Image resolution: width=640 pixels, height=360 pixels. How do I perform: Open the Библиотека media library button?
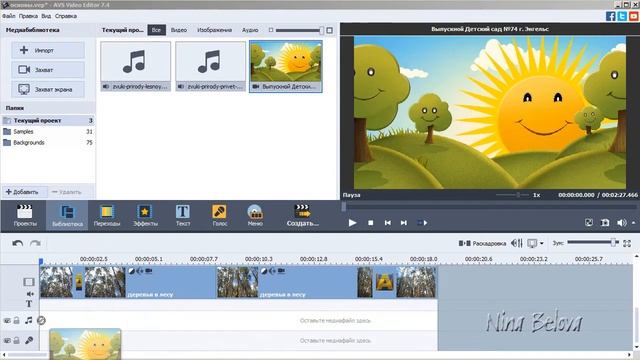tap(67, 216)
